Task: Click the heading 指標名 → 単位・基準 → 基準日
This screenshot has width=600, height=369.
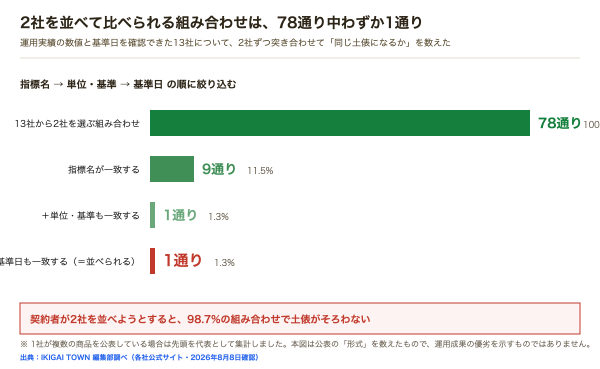Action: pyautogui.click(x=128, y=84)
